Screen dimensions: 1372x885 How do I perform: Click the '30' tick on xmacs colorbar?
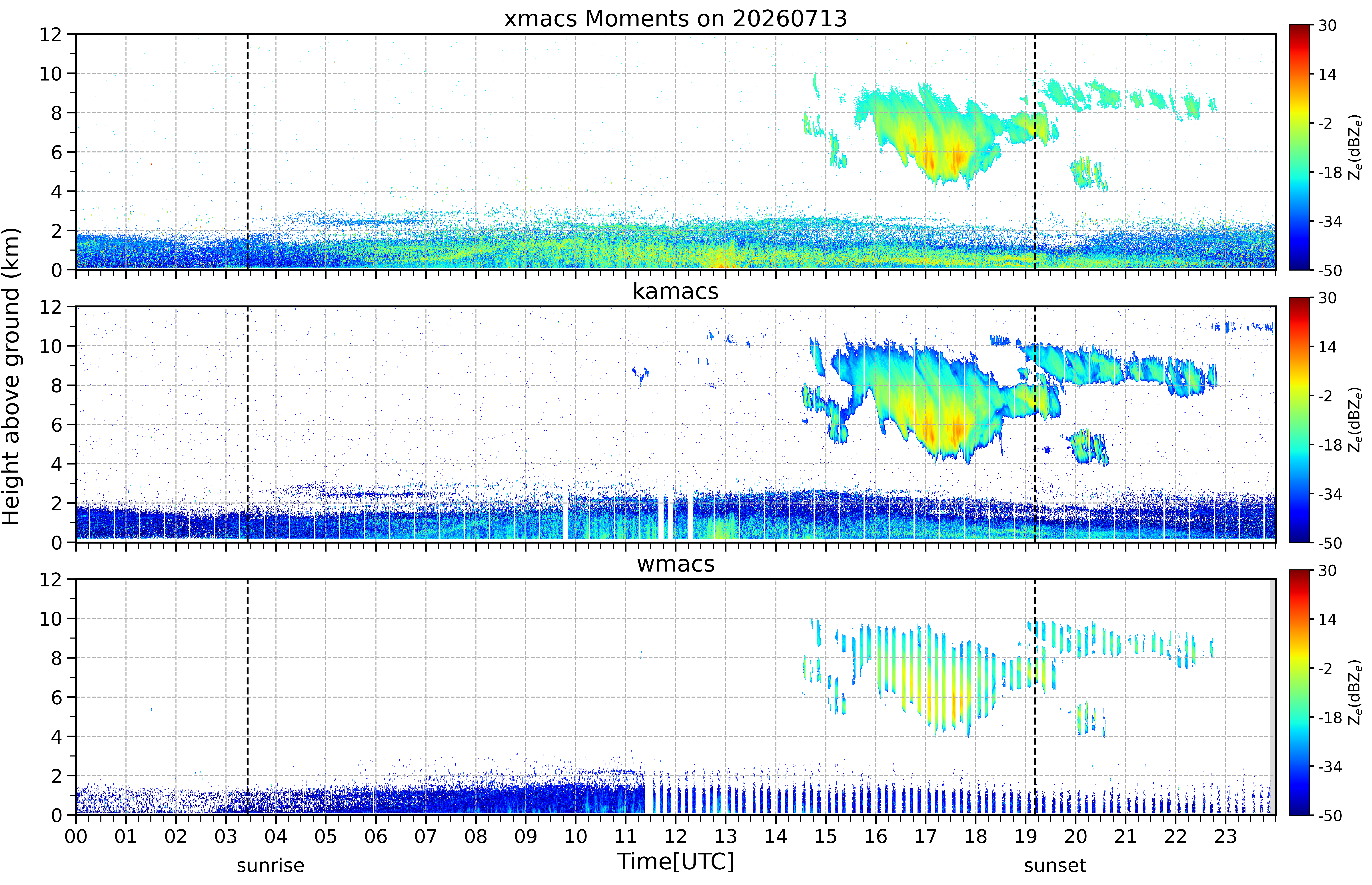tap(1327, 25)
